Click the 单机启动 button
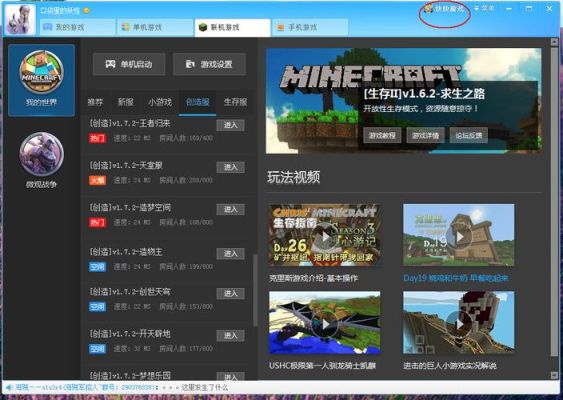The image size is (563, 400). point(129,64)
